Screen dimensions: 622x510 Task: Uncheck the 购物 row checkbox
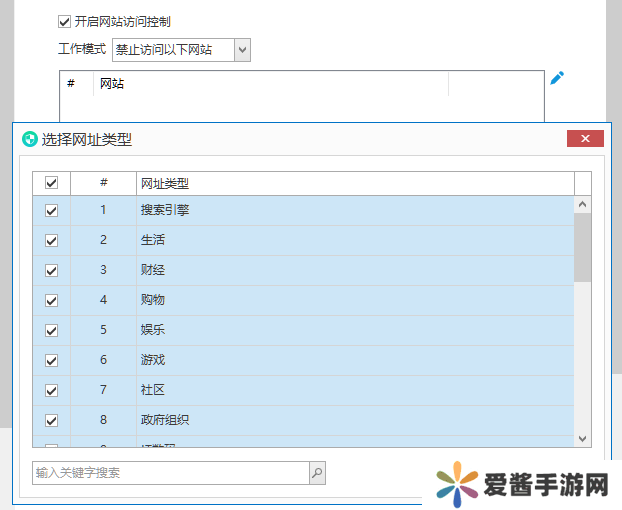(x=51, y=300)
